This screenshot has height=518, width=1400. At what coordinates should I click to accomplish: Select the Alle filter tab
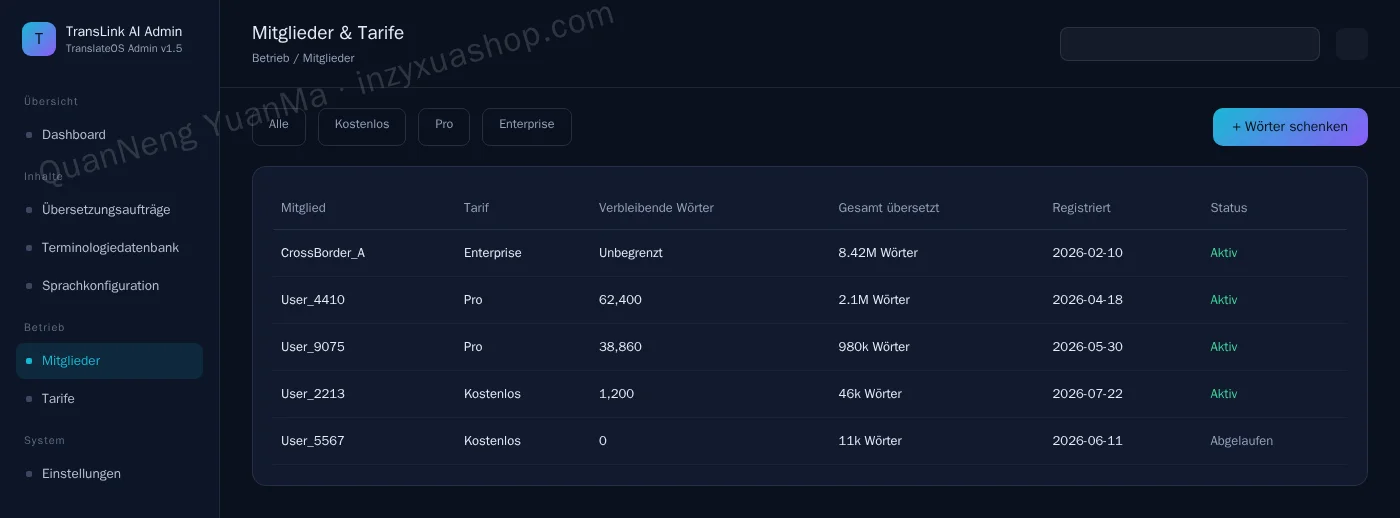pyautogui.click(x=279, y=127)
